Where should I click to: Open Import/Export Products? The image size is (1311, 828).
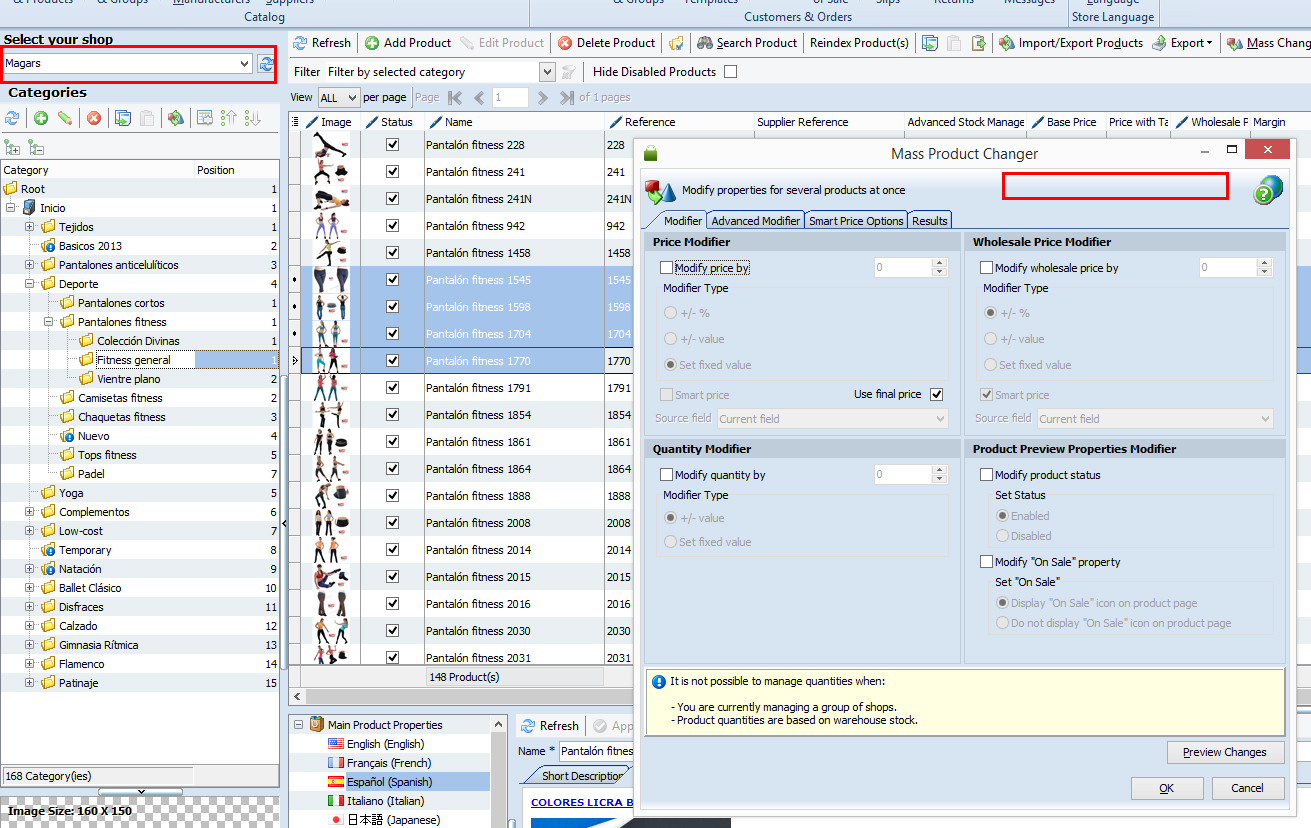(x=1070, y=43)
